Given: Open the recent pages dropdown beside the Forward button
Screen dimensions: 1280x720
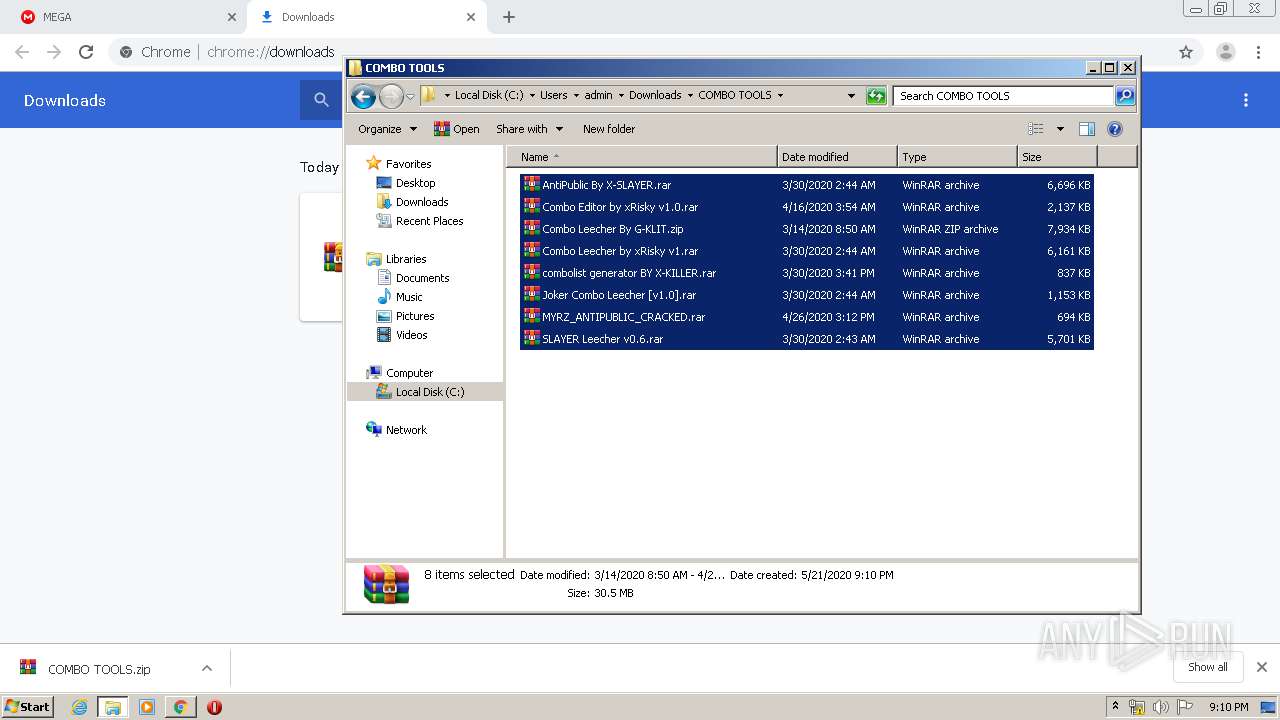Looking at the screenshot, I should click(410, 96).
